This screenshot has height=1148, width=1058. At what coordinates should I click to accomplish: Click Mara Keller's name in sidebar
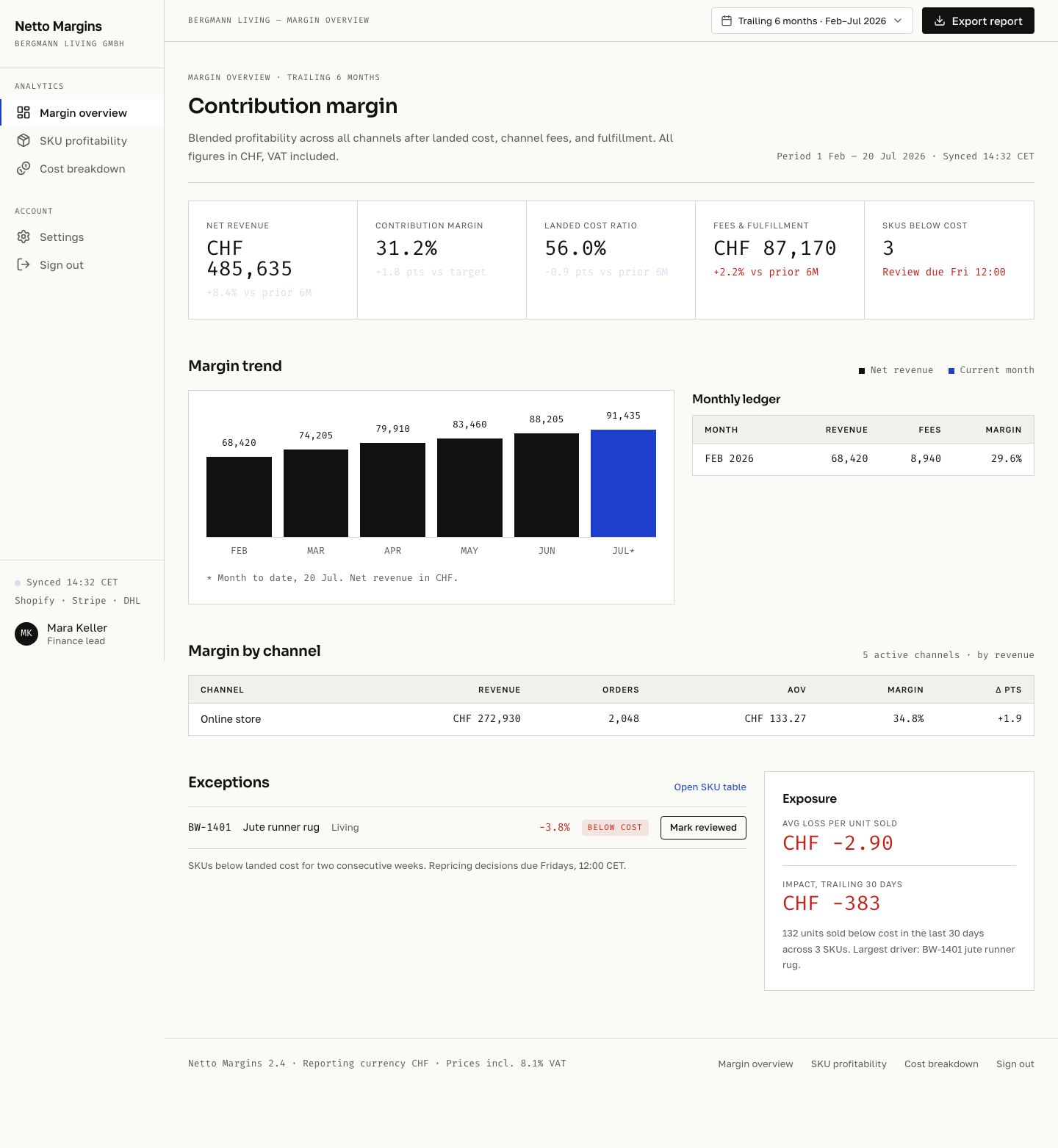[x=77, y=627]
